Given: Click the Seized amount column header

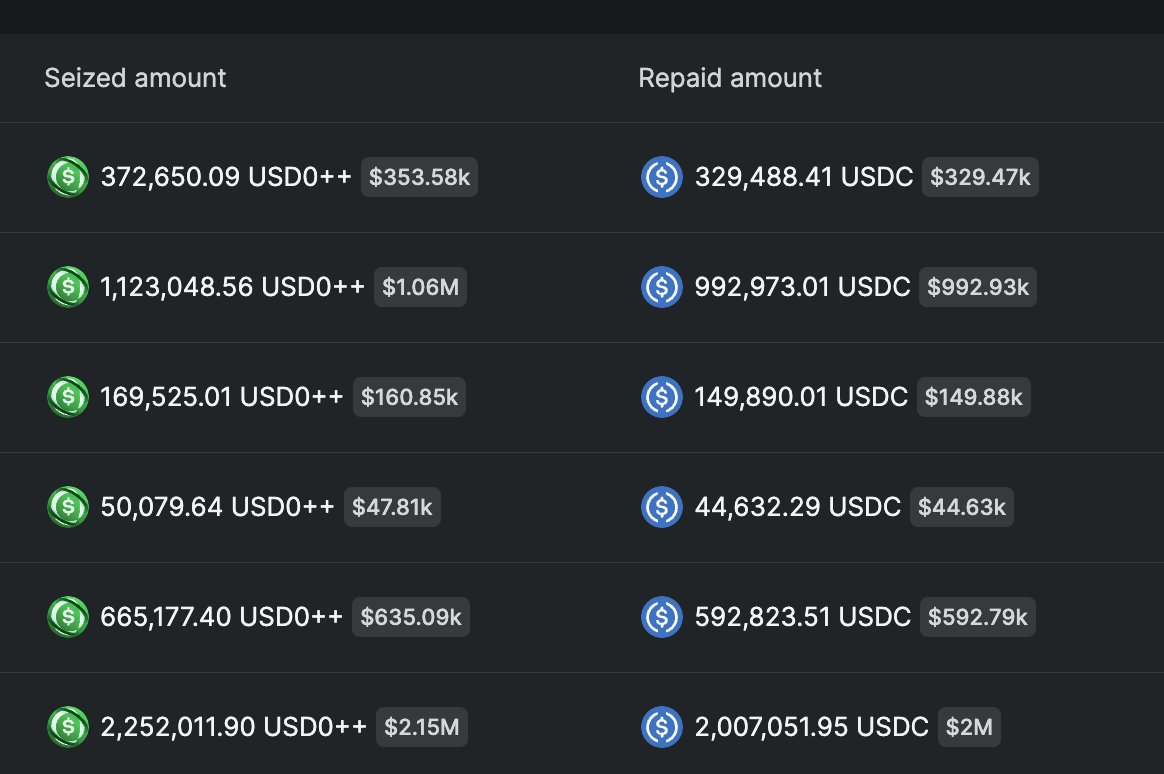Looking at the screenshot, I should pyautogui.click(x=135, y=78).
